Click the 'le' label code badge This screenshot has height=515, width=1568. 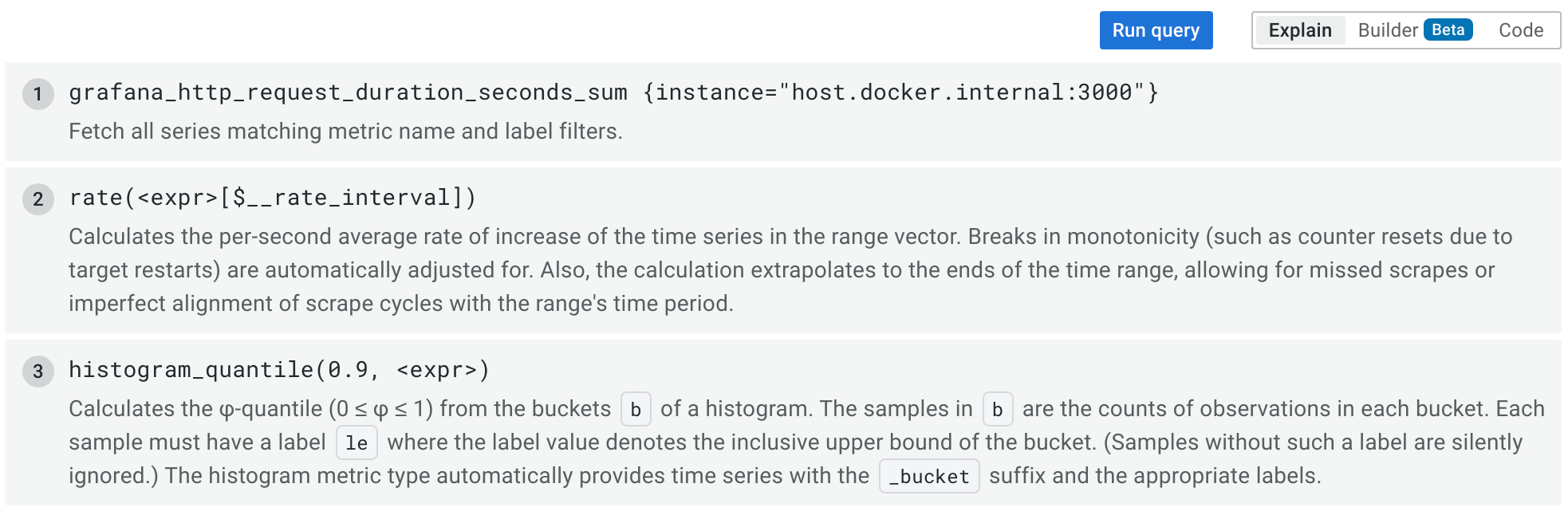click(357, 443)
